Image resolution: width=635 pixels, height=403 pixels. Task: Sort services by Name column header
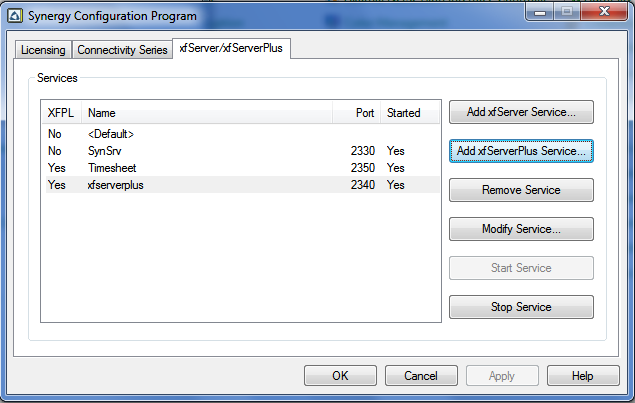pyautogui.click(x=207, y=113)
